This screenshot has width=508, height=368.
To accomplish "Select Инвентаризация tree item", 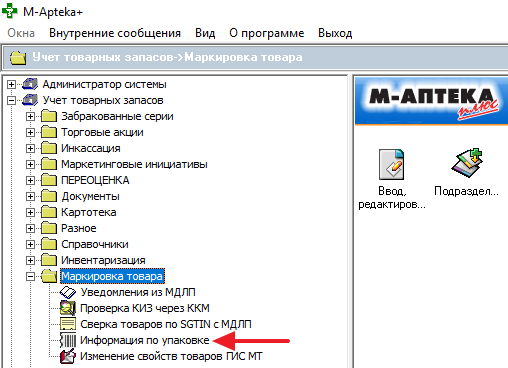I will click(103, 260).
